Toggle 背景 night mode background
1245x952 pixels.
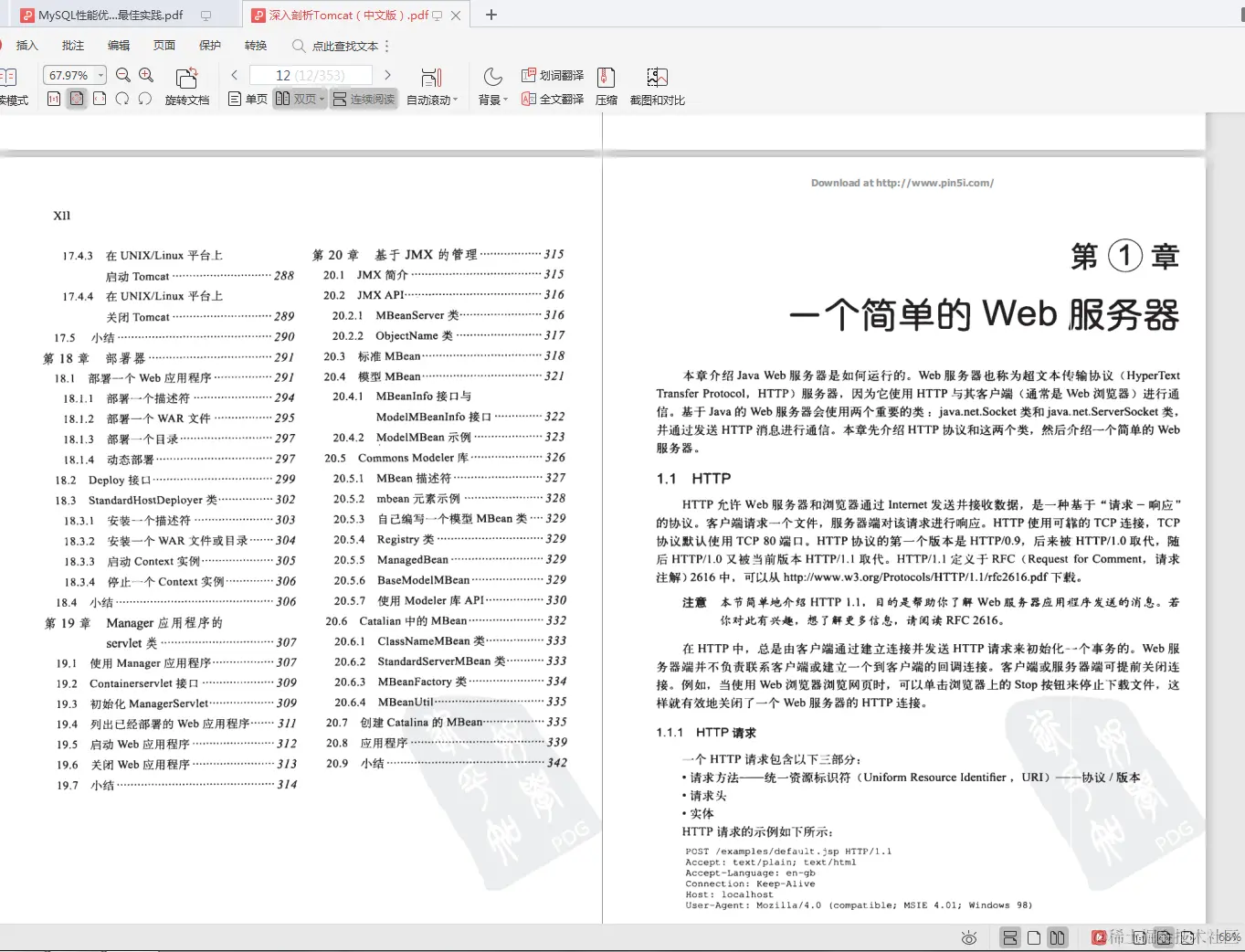(491, 87)
